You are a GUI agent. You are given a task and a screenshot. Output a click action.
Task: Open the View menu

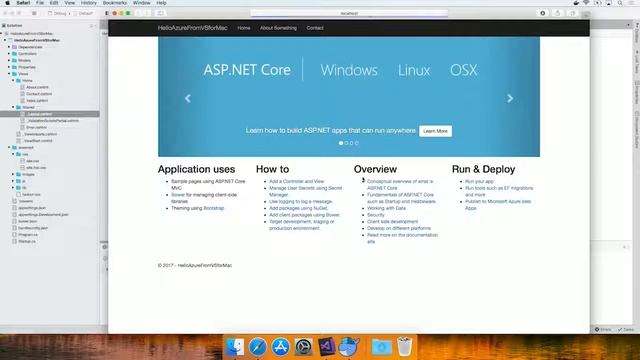70,3
